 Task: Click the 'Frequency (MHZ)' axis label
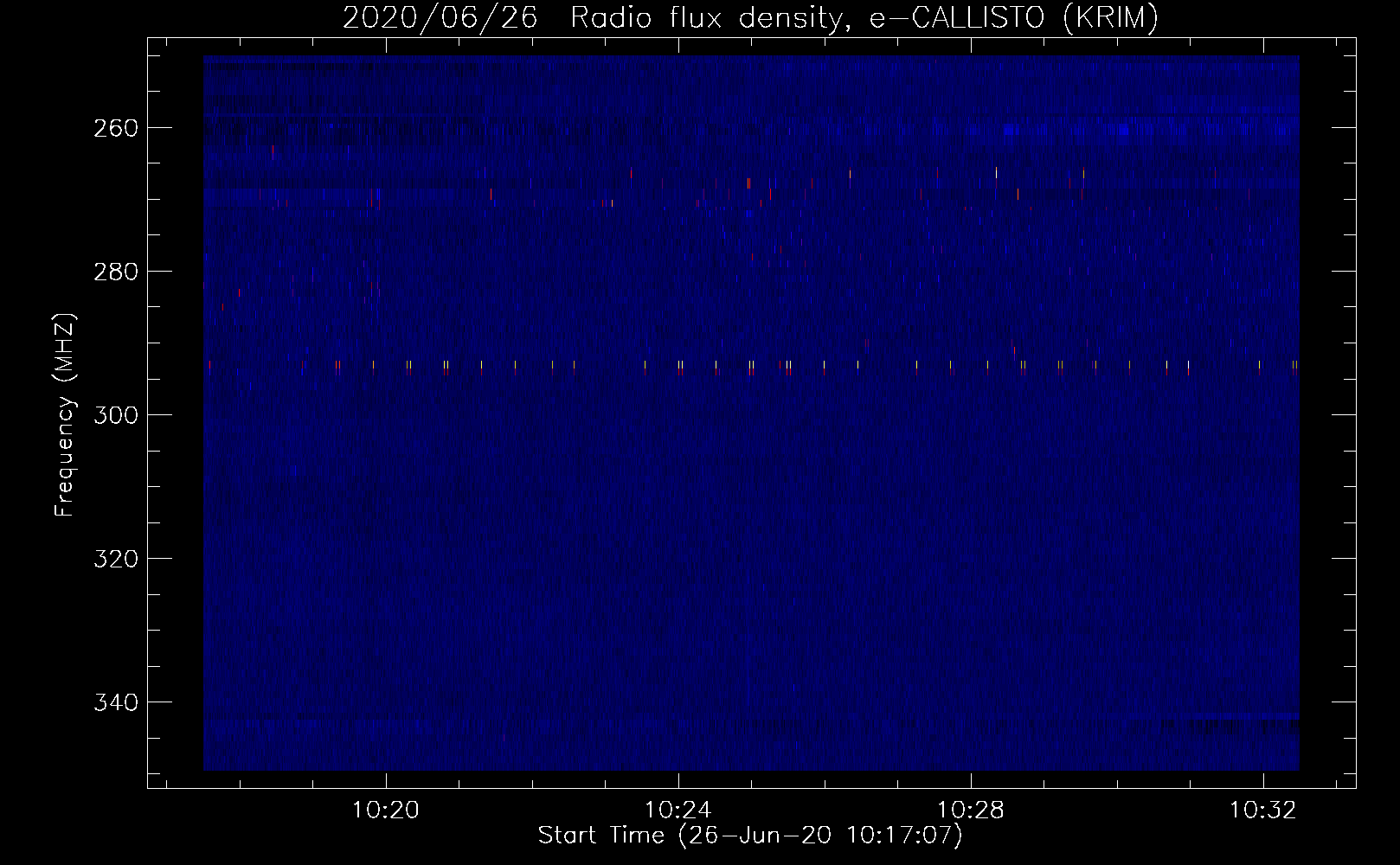point(65,414)
